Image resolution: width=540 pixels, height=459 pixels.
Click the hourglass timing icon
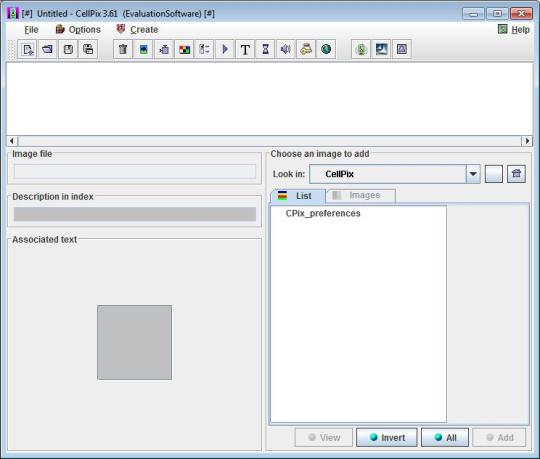[266, 49]
